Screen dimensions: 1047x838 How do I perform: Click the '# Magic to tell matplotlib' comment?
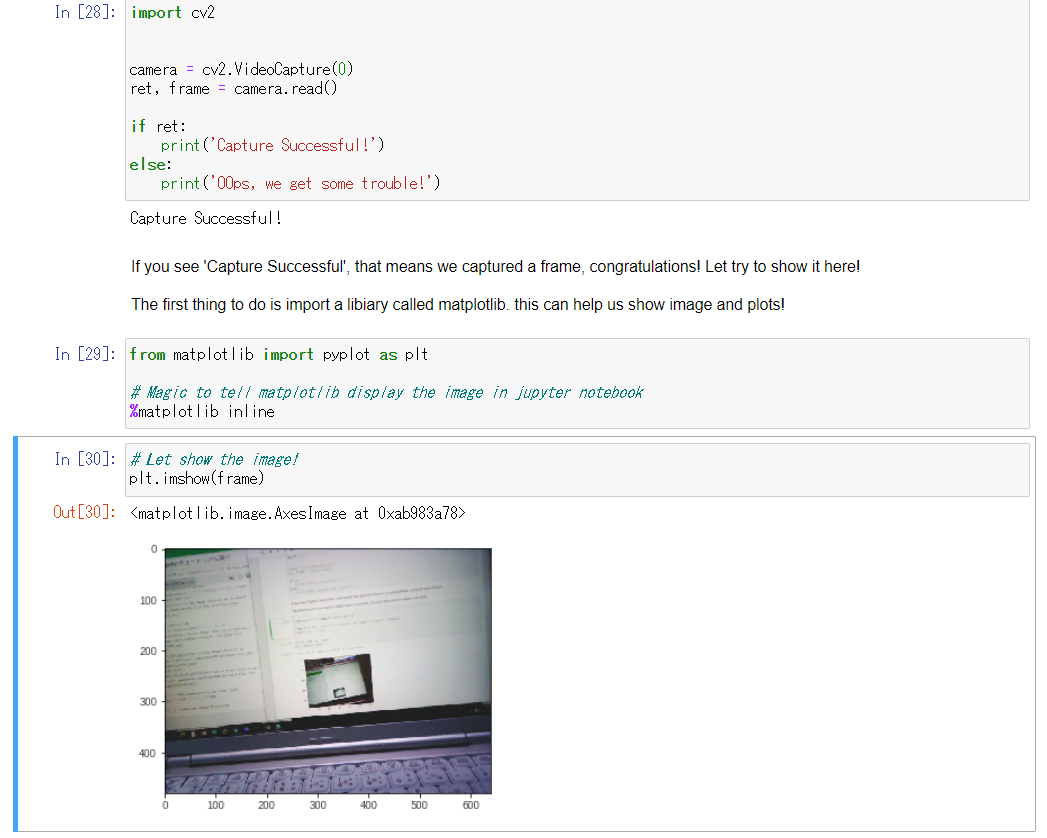(x=387, y=393)
